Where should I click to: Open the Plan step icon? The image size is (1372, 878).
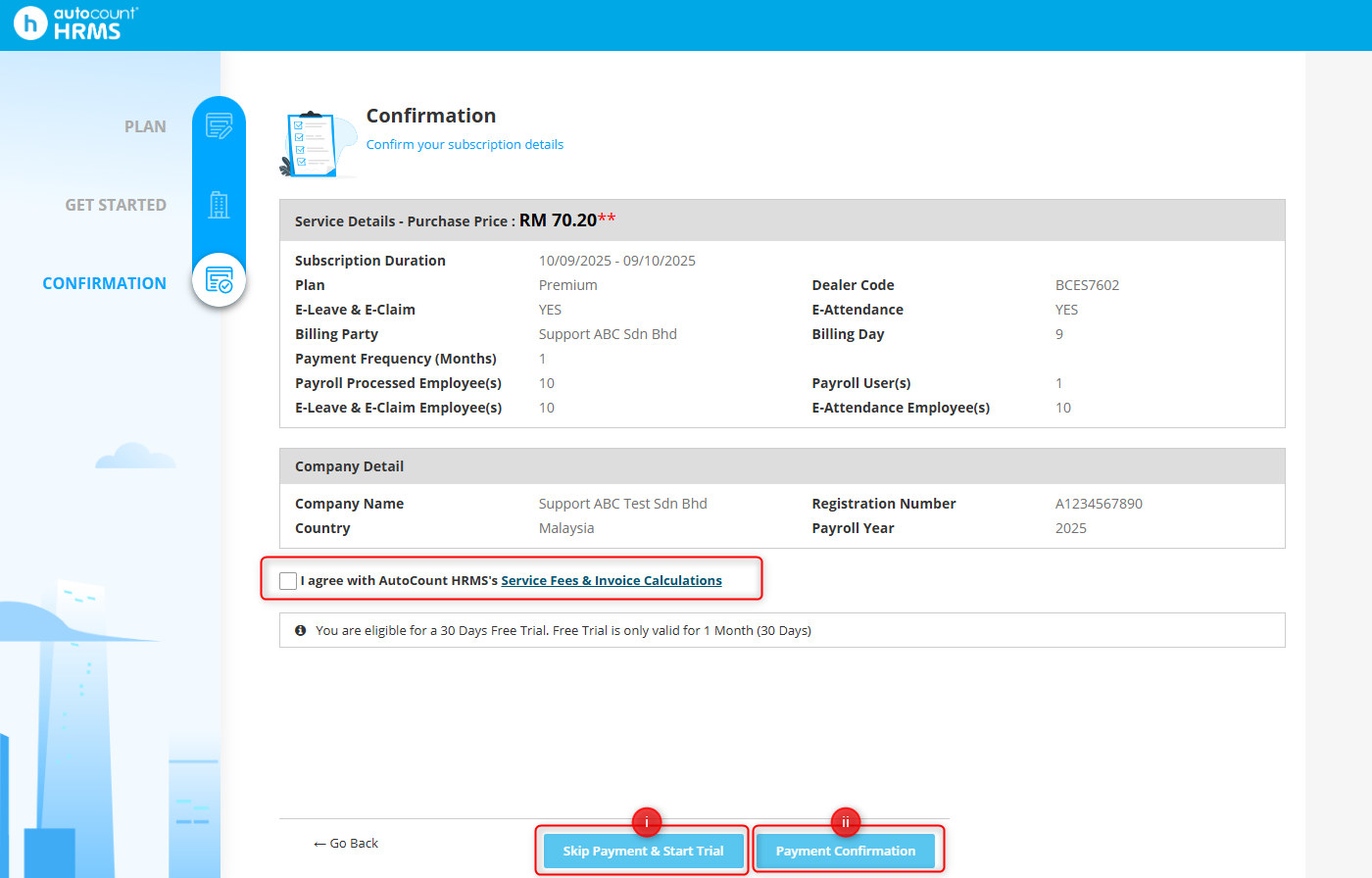tap(219, 126)
